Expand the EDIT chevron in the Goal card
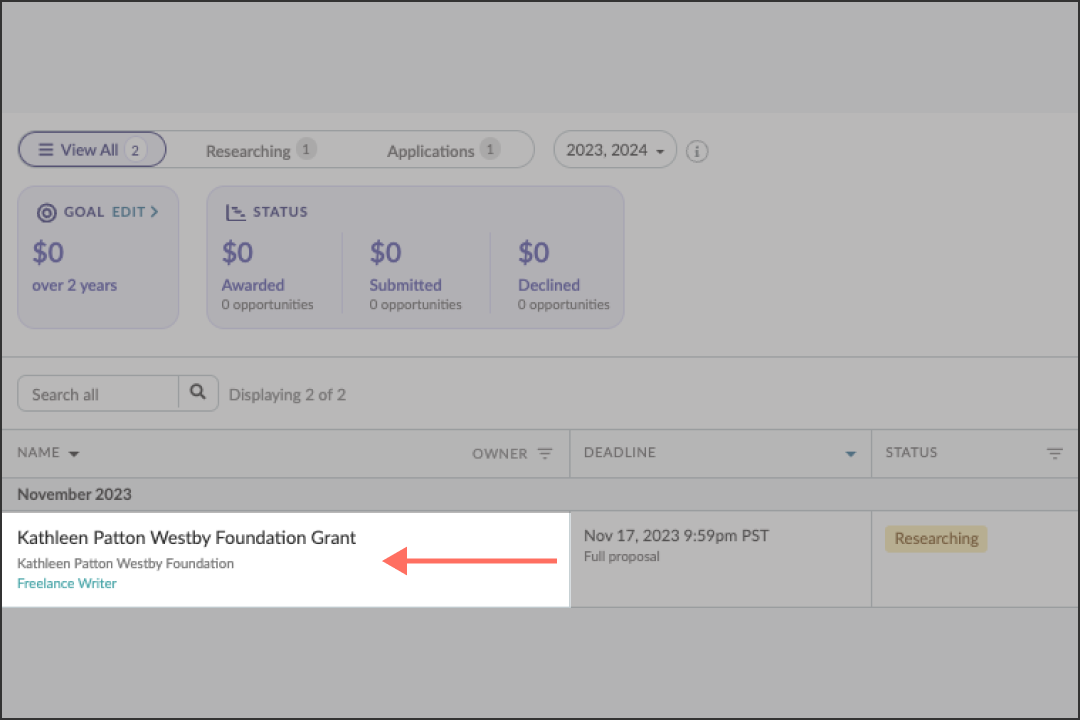The image size is (1080, 720). (x=152, y=212)
